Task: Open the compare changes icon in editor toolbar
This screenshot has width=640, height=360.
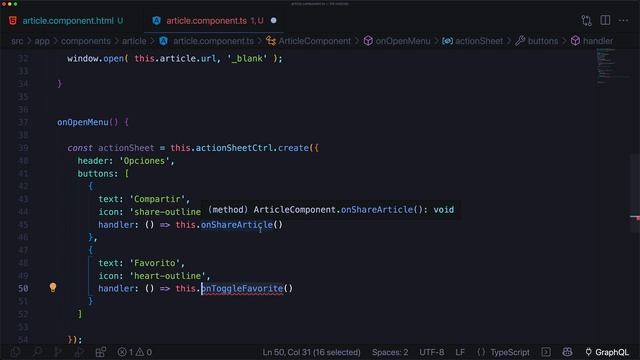Action: (x=587, y=20)
